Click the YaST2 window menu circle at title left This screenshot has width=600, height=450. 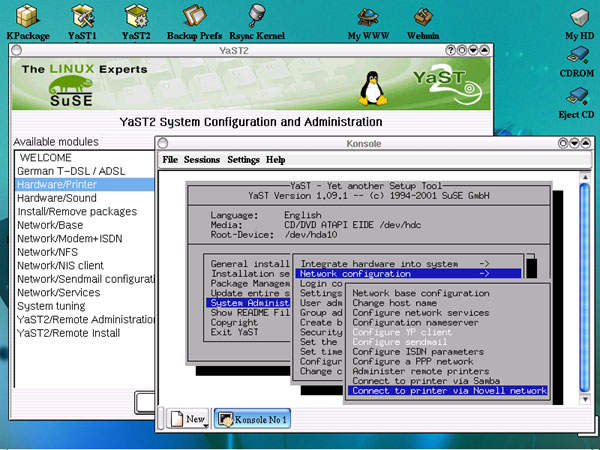pyautogui.click(x=16, y=50)
